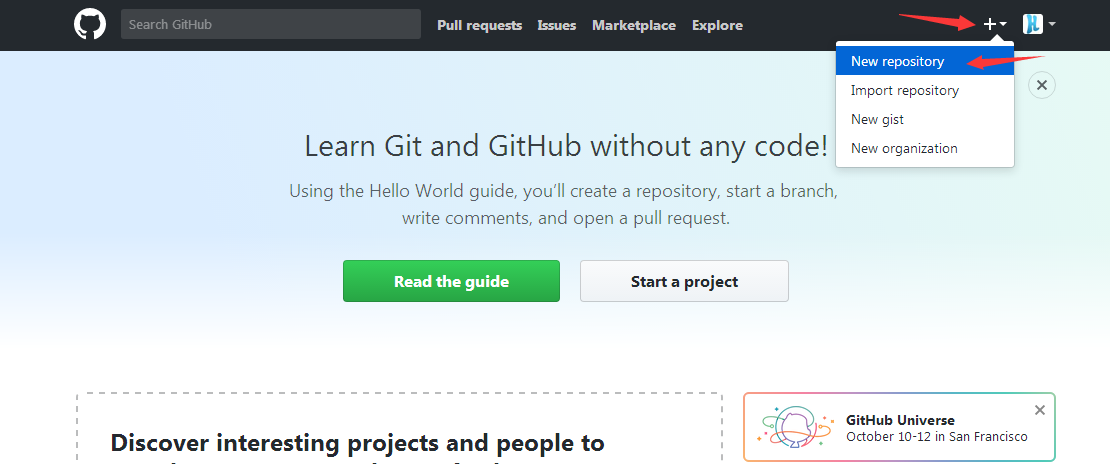The width and height of the screenshot is (1110, 464).
Task: Open Marketplace in the top navigation
Action: point(634,25)
